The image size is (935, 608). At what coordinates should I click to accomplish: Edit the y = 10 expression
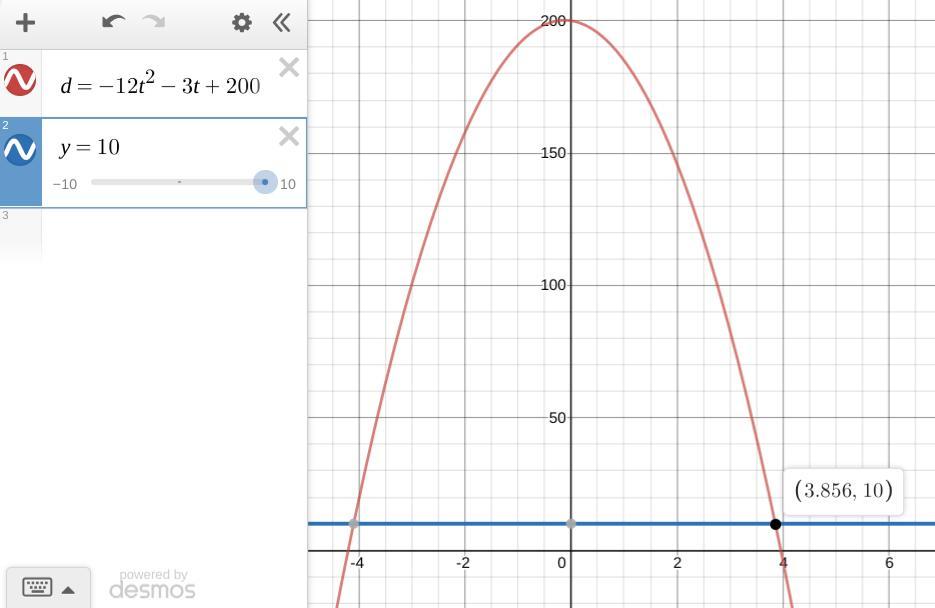pos(90,147)
